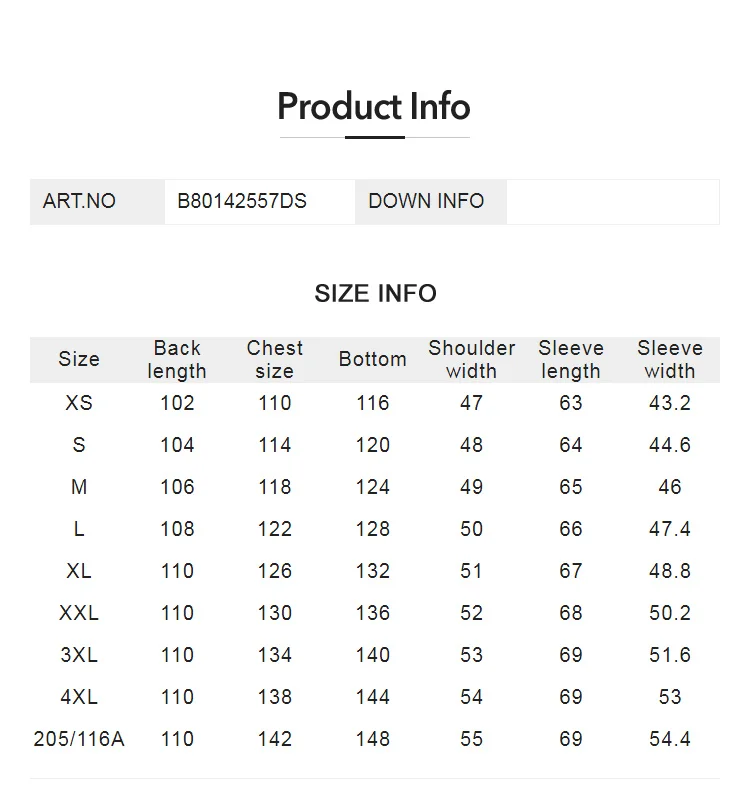Select the DOWN INFO label cell
The image size is (750, 799).
426,201
